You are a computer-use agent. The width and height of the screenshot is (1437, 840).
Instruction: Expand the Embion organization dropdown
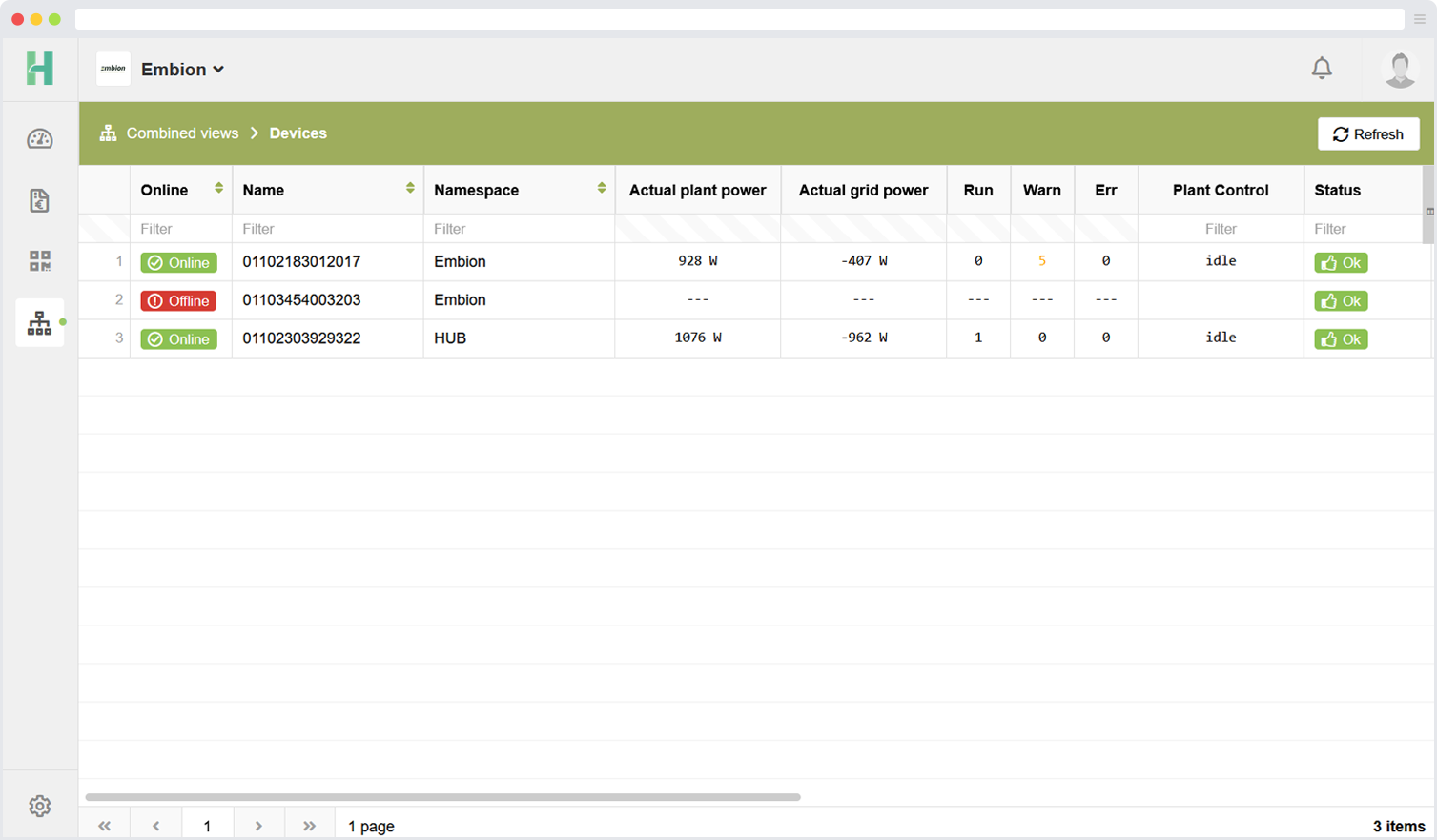[182, 70]
